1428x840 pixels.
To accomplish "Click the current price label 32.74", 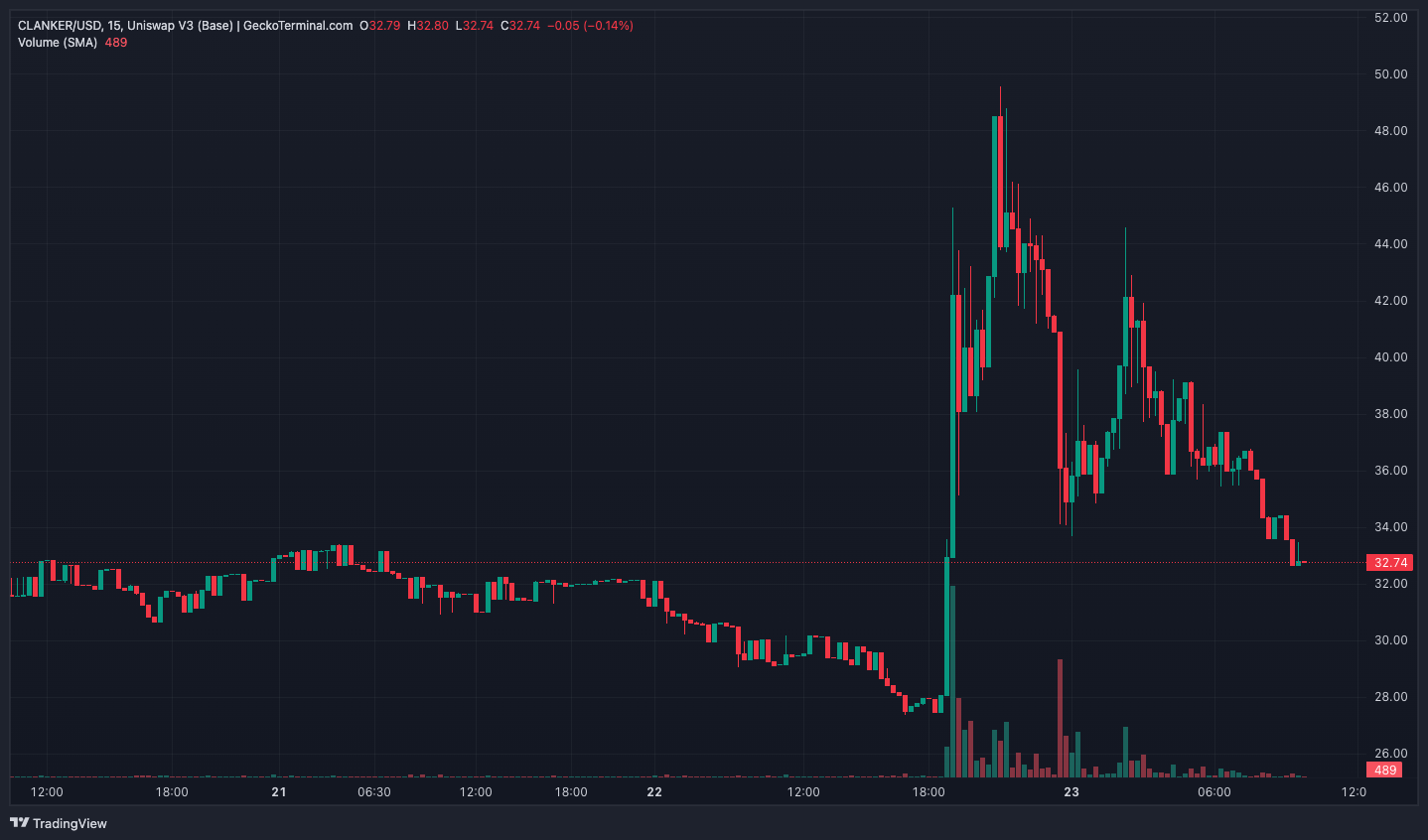I will [1390, 563].
